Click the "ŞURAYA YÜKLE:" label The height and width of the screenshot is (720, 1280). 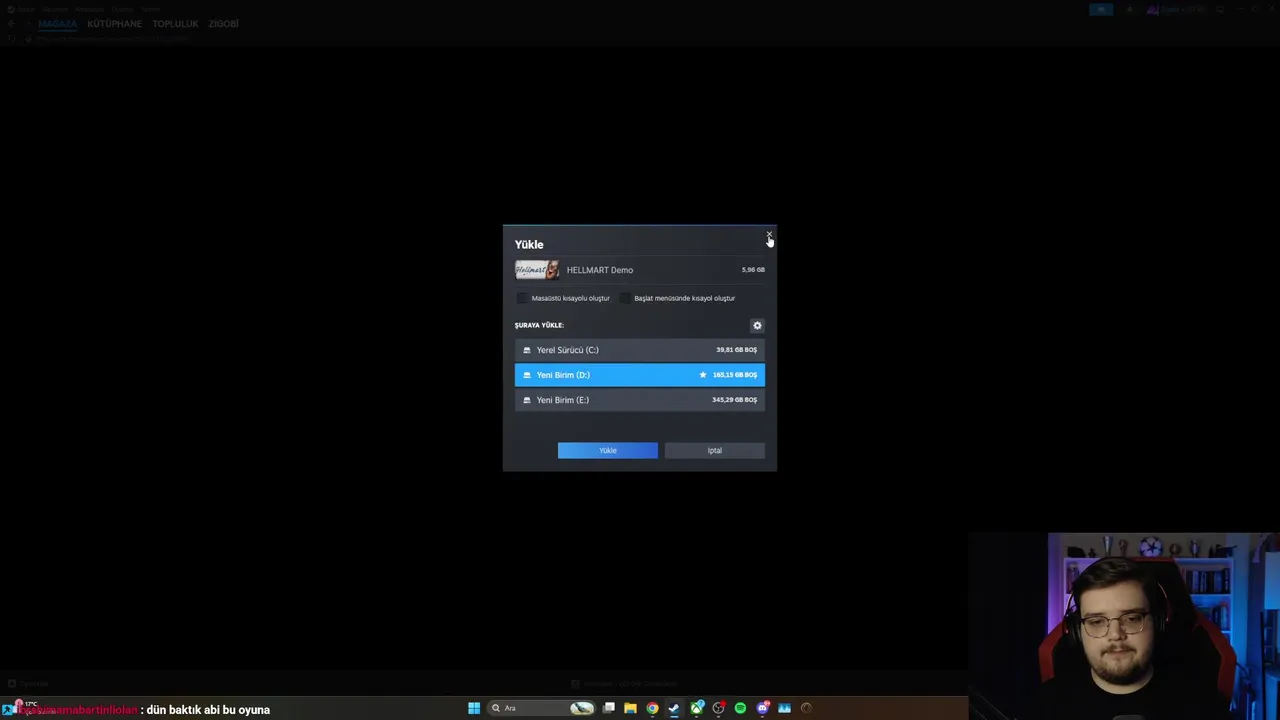click(x=539, y=325)
